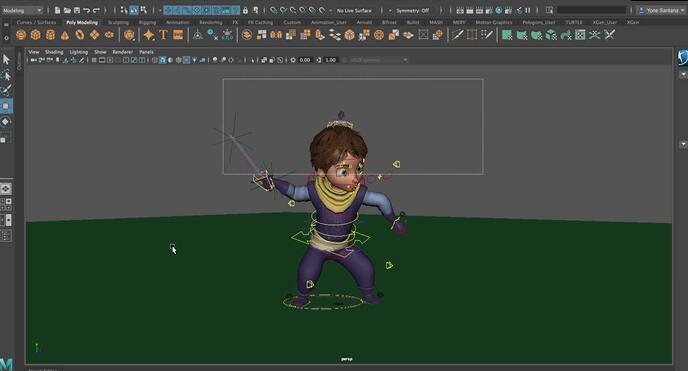
Task: Create a polygon disc from the shelf
Action: tap(109, 35)
